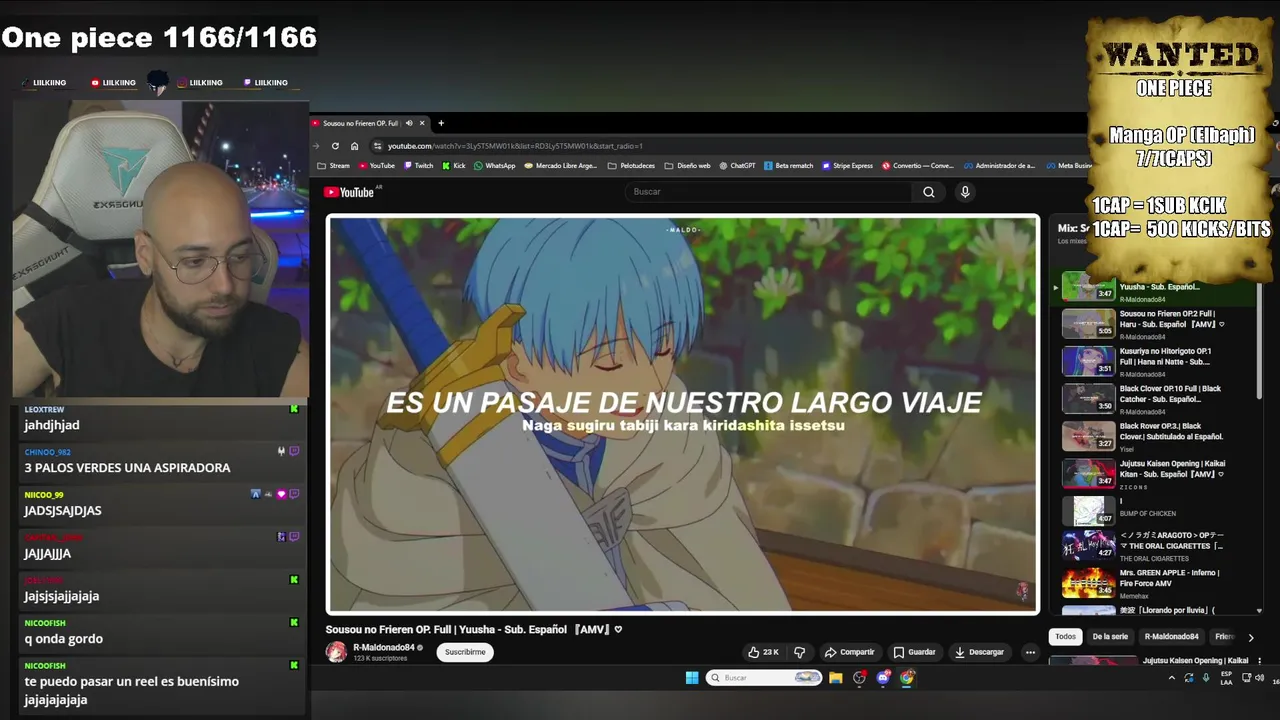This screenshot has height=720, width=1280.
Task: Open the Chrome taskbar icon
Action: (x=907, y=678)
